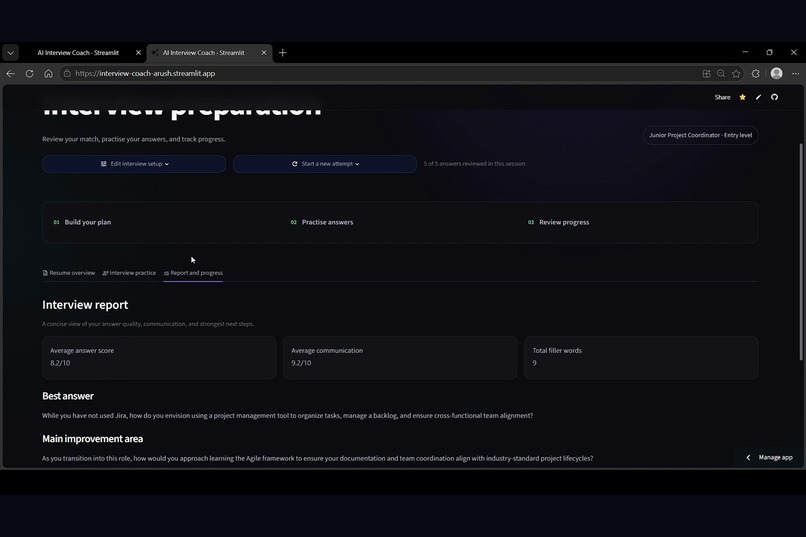Edit the app with the pencil icon

tap(758, 97)
